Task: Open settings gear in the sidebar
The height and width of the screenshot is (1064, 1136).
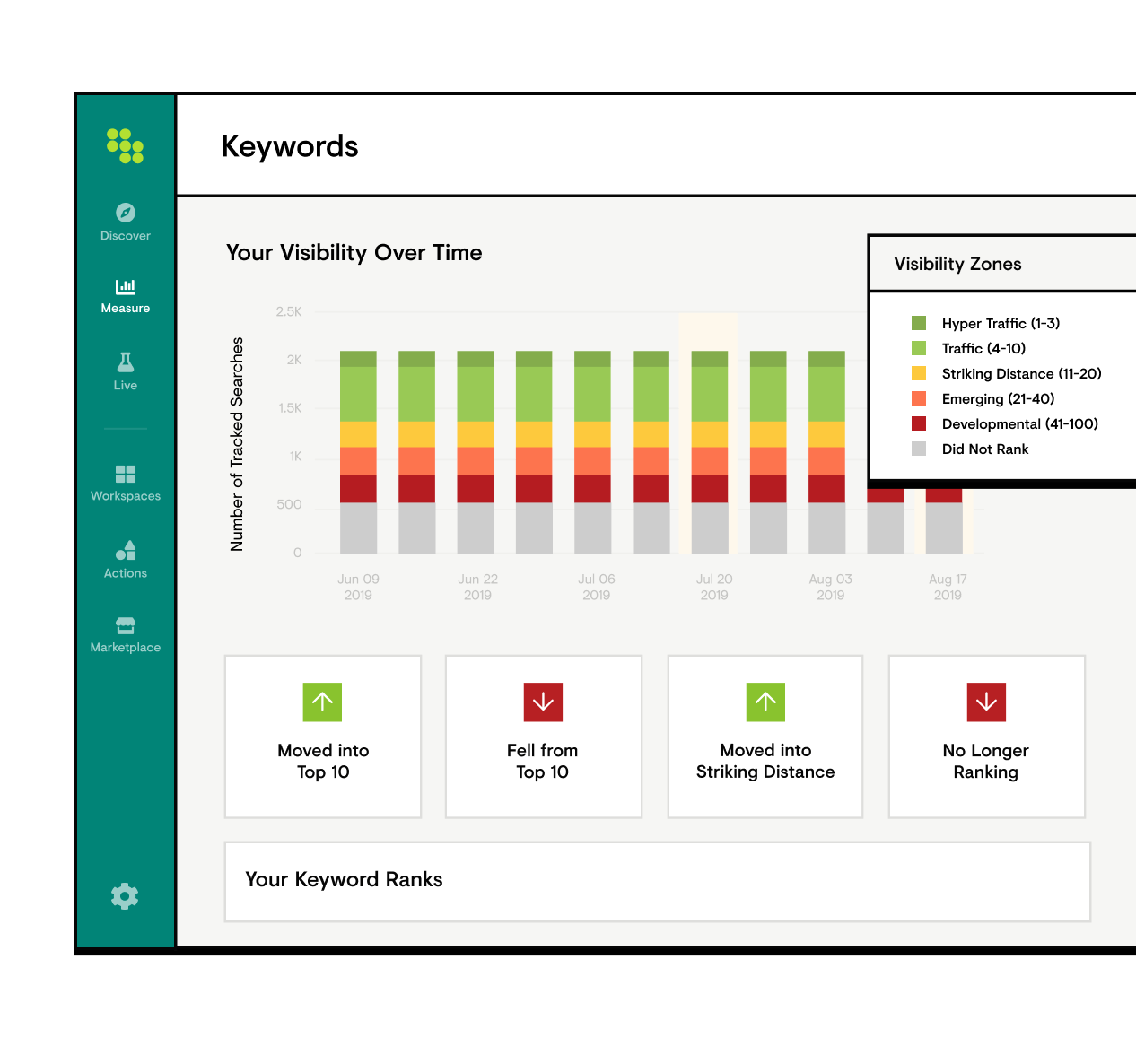Action: 125,896
